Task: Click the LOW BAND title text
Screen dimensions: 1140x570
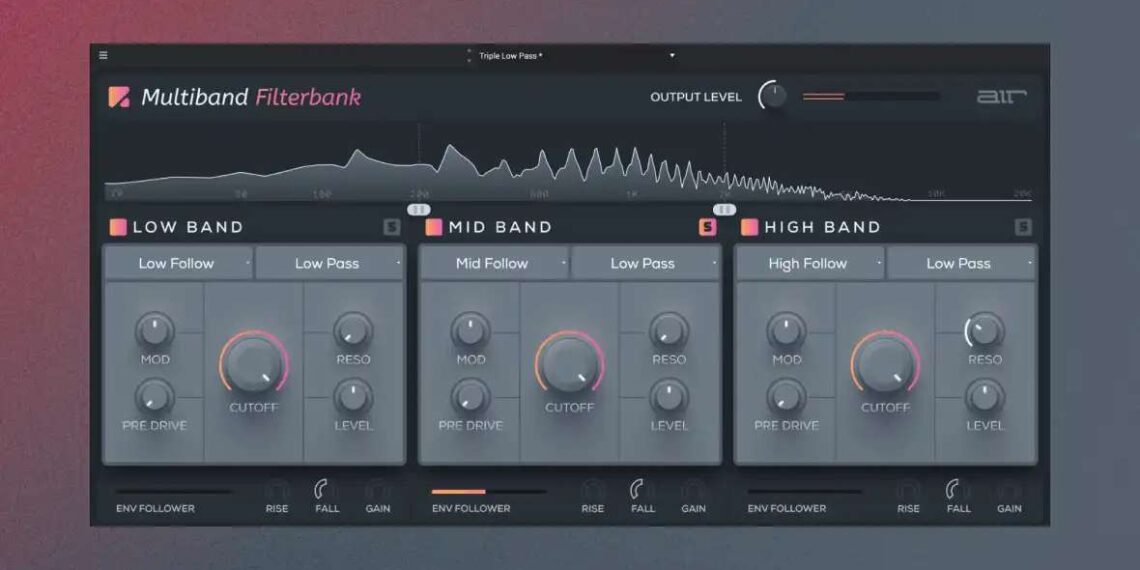Action: pos(188,228)
